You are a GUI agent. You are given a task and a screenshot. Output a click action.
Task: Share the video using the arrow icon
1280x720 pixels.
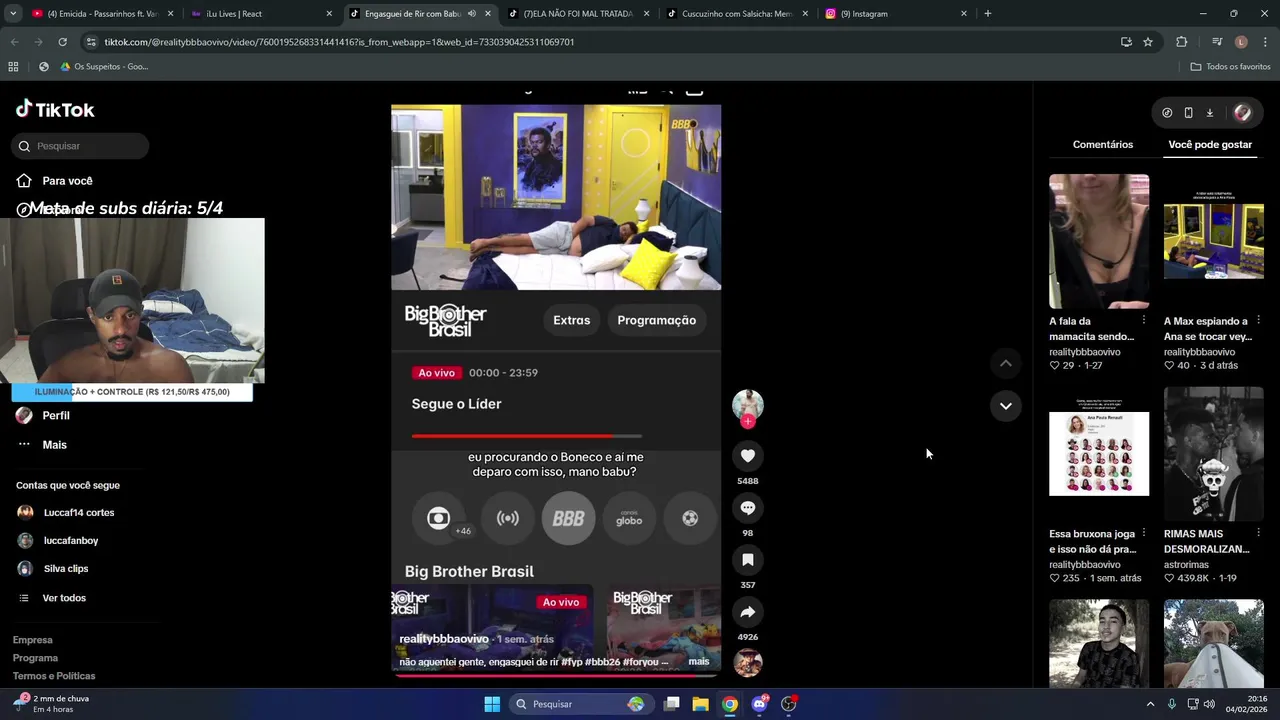[x=747, y=612]
